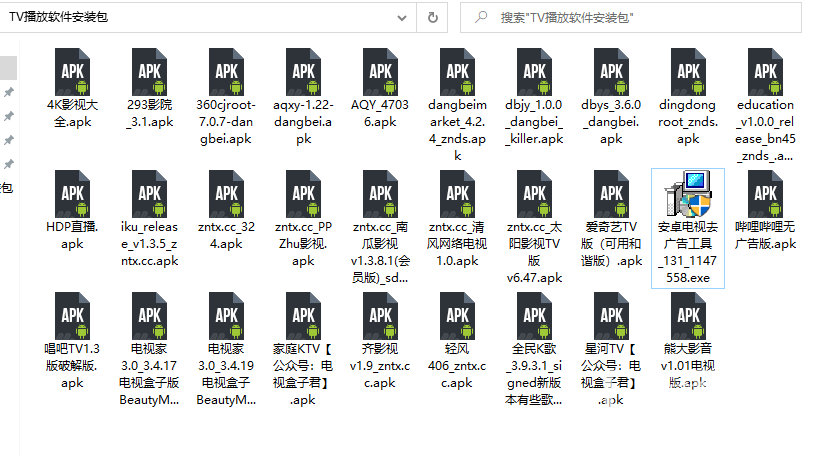Viewport: 813px width, 455px height.
Task: Click the label 293影院_3.1.apk
Action: coord(149,113)
